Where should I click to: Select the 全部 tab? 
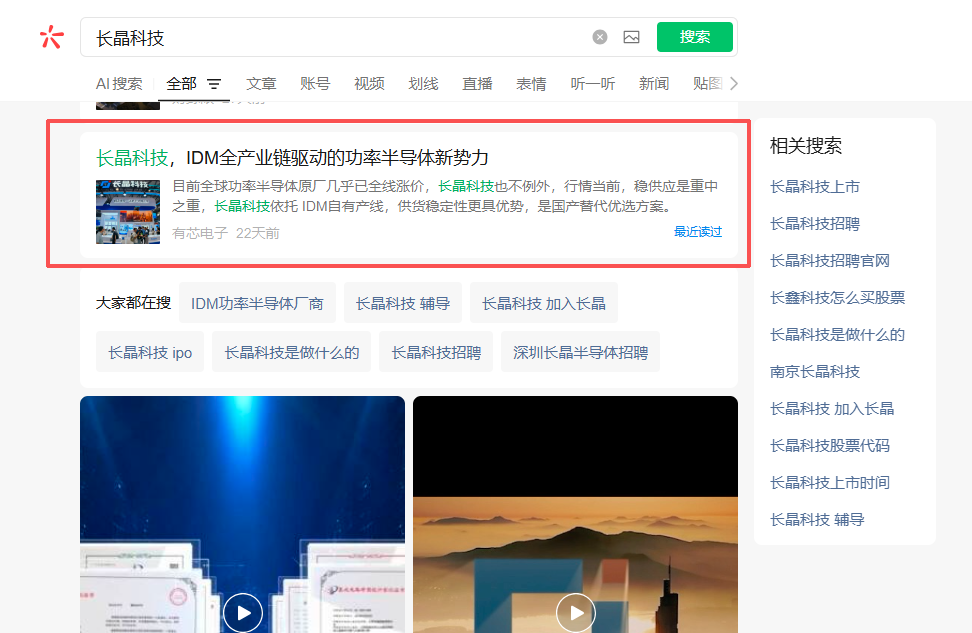[x=181, y=84]
